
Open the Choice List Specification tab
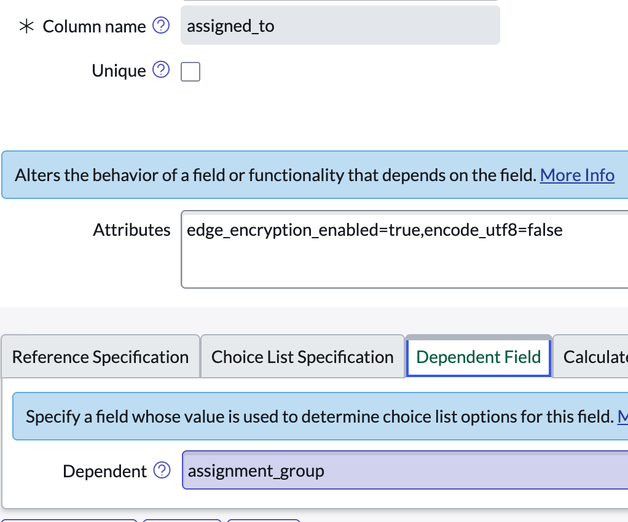(x=302, y=357)
